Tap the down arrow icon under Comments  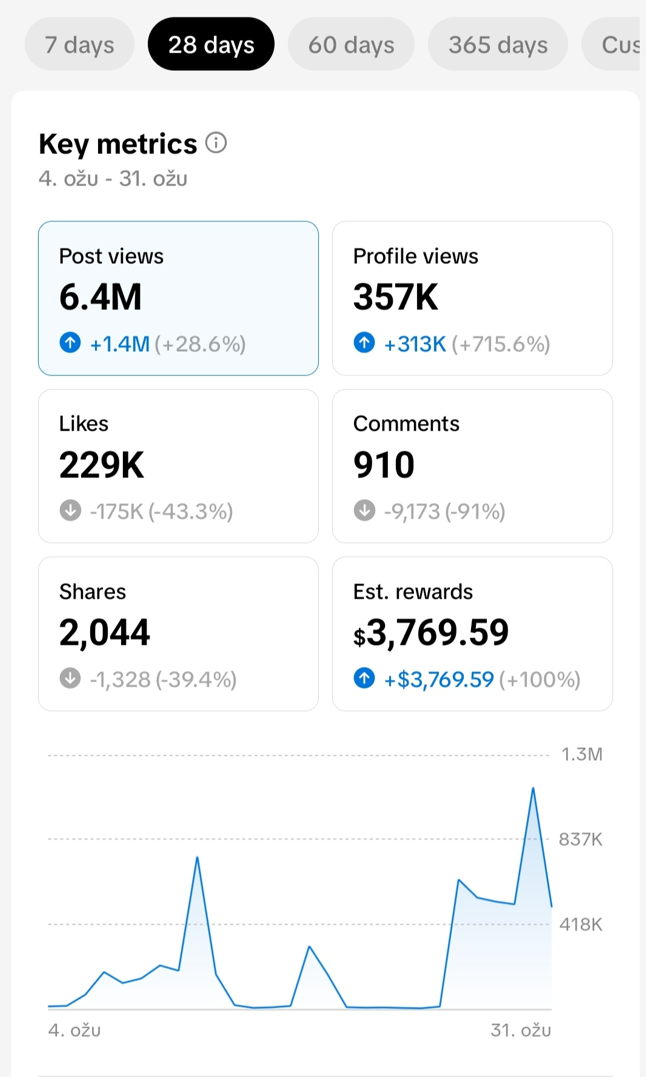point(364,511)
